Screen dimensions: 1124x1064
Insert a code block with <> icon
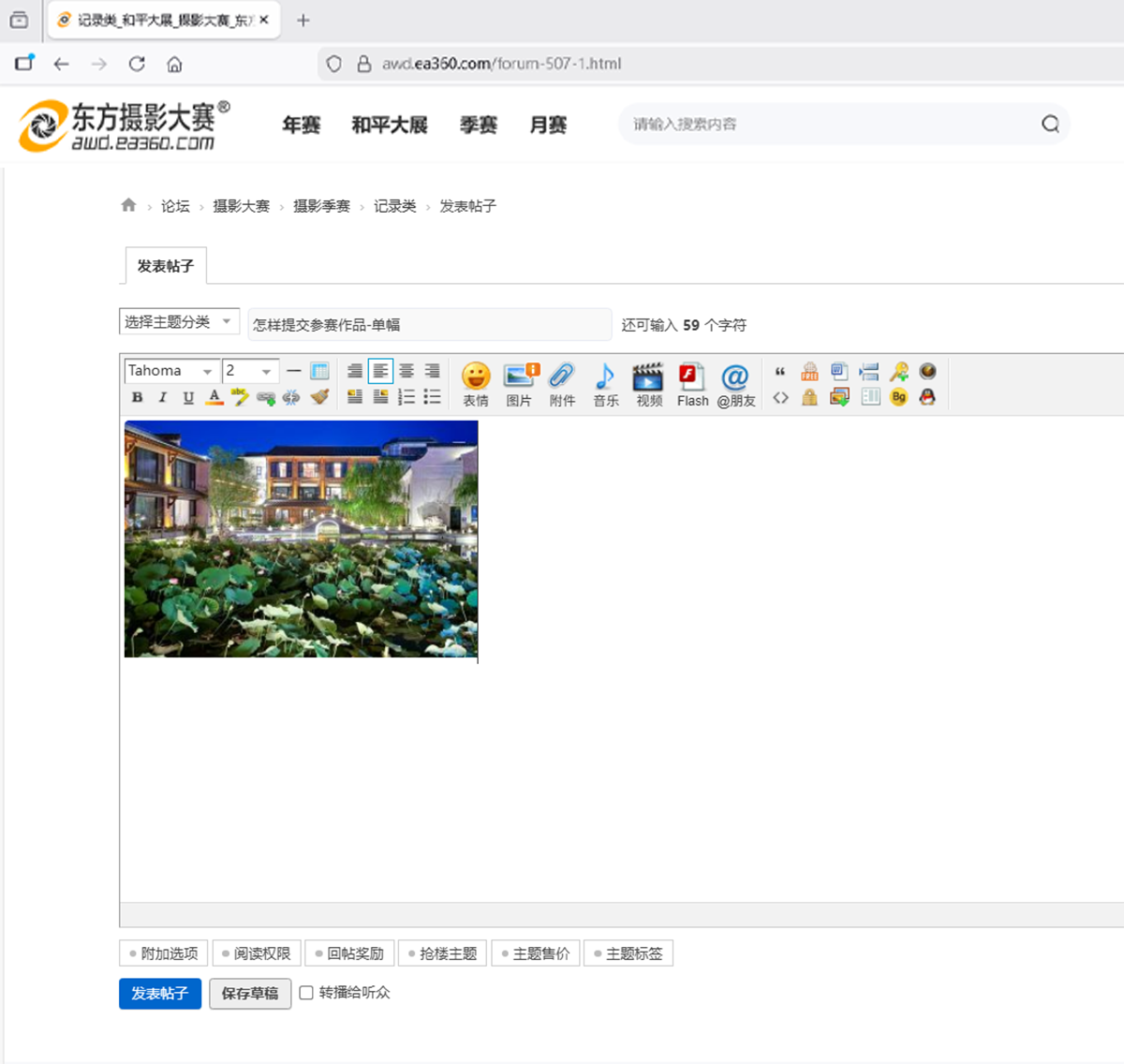pyautogui.click(x=780, y=397)
